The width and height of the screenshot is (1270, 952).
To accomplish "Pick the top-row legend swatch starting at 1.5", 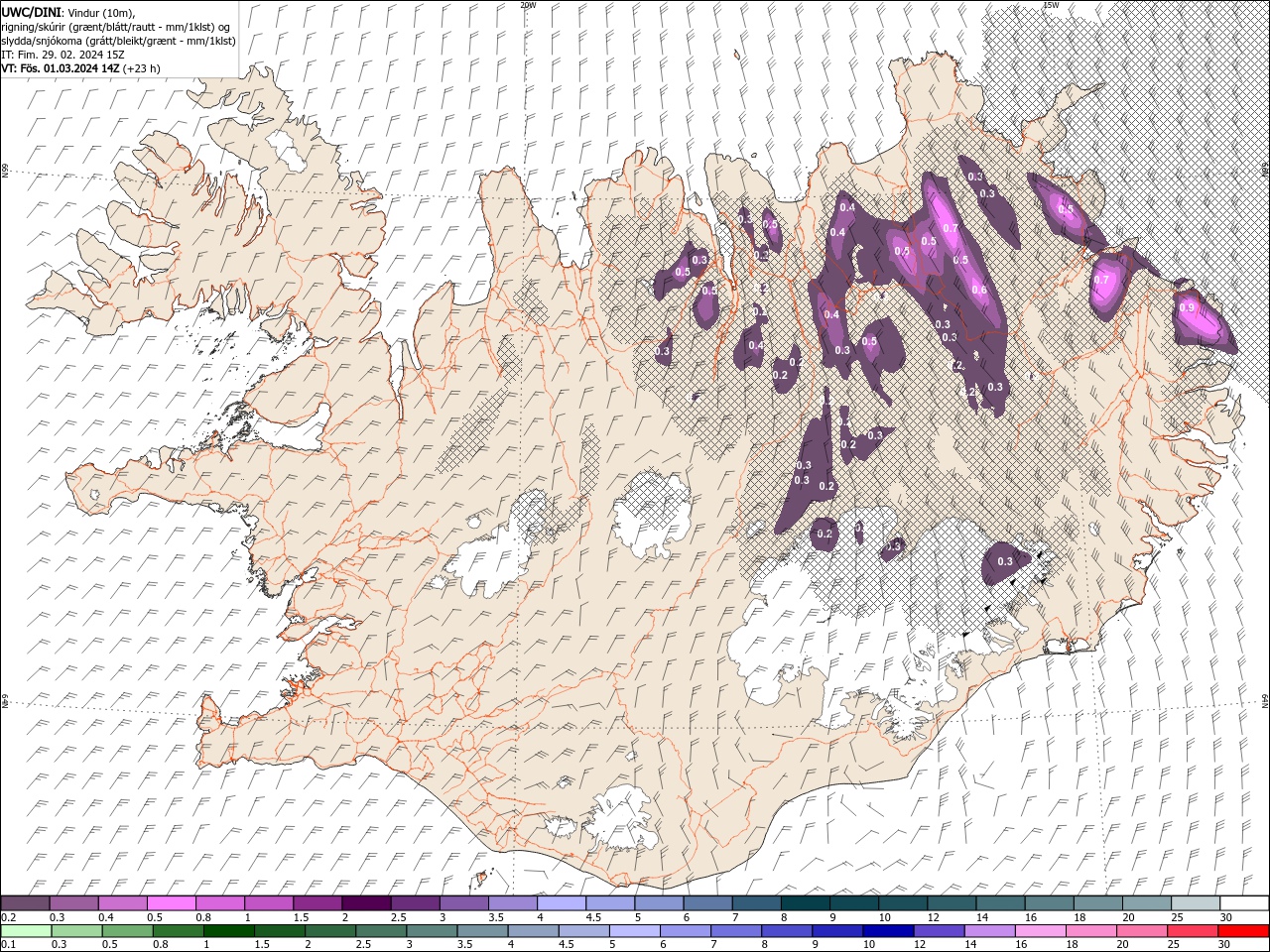I will (317, 903).
